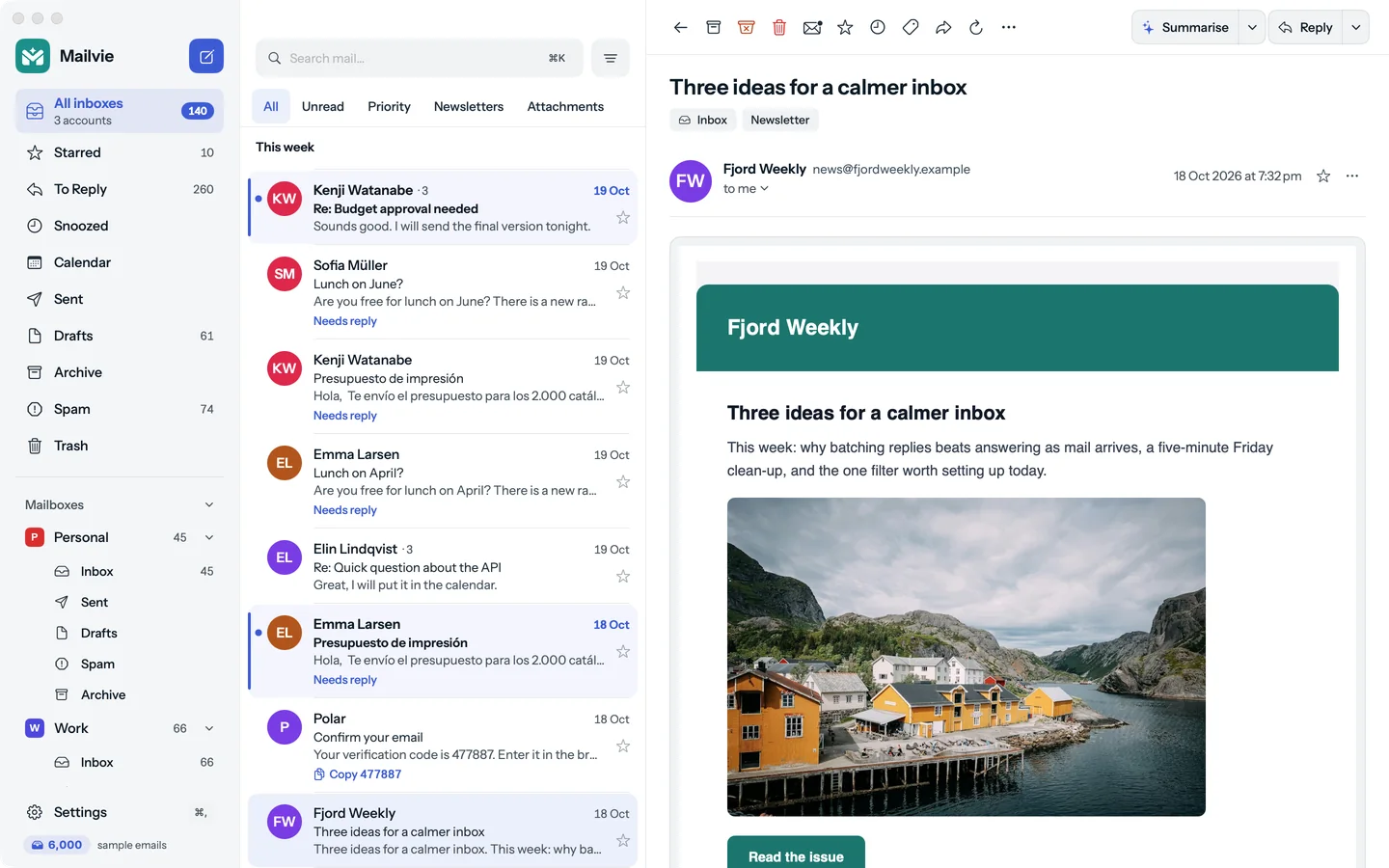Image resolution: width=1389 pixels, height=868 pixels.
Task: Open To Reply folder
Action: tap(120, 189)
